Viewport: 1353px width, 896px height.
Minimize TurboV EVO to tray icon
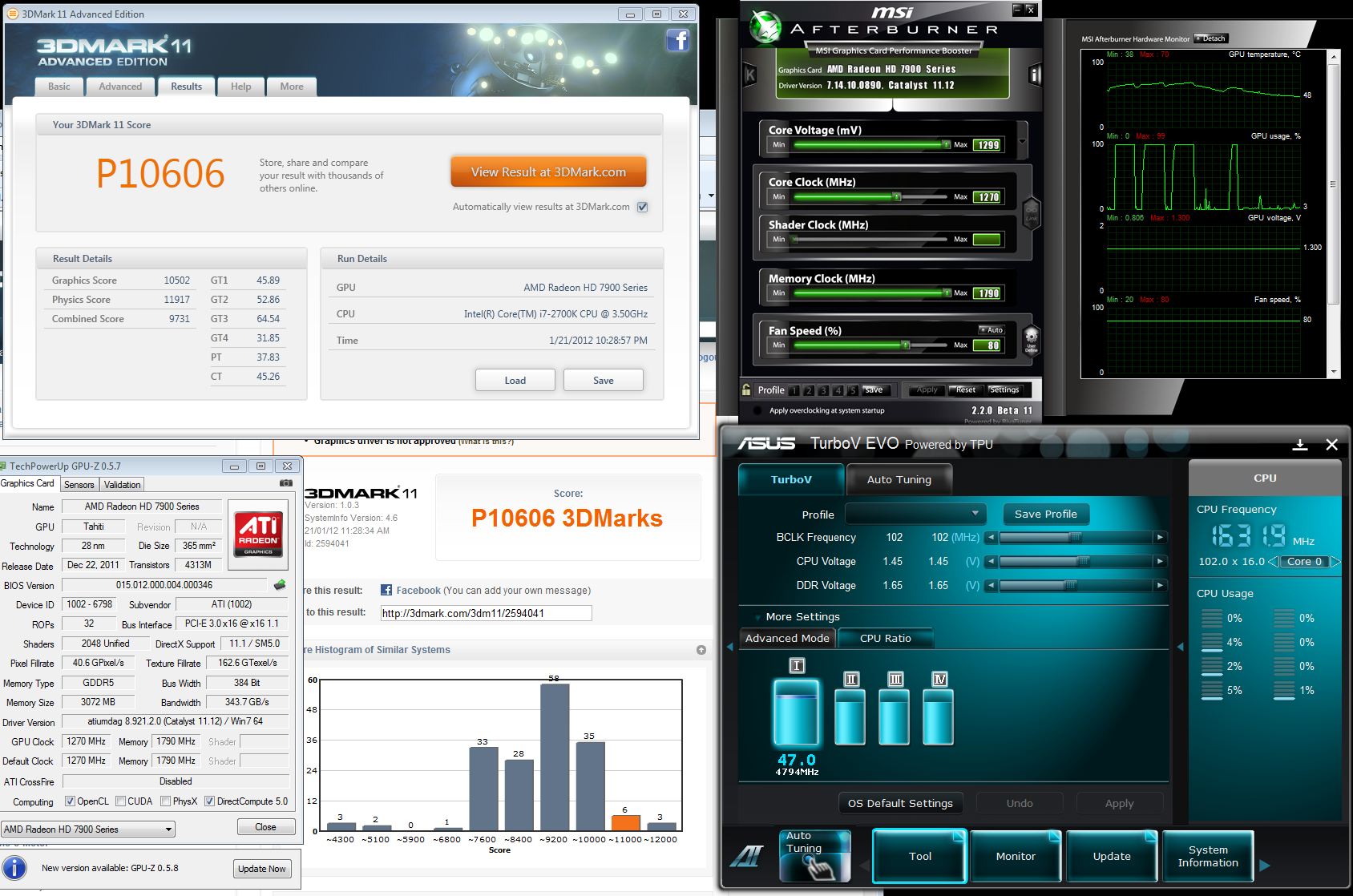point(1300,445)
